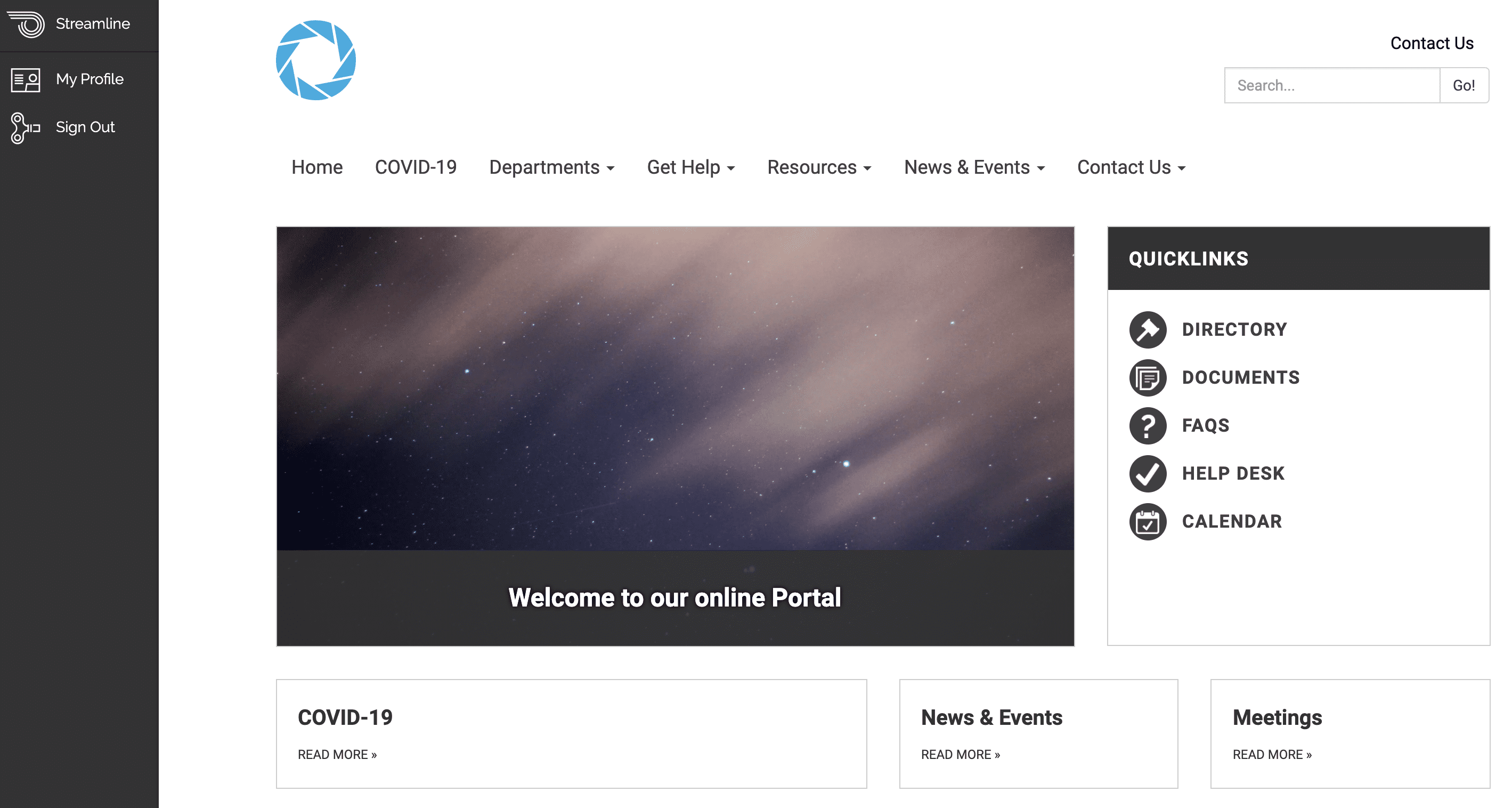This screenshot has height=808, width=1512.
Task: Click the Documents quicklink icon
Action: 1147,377
